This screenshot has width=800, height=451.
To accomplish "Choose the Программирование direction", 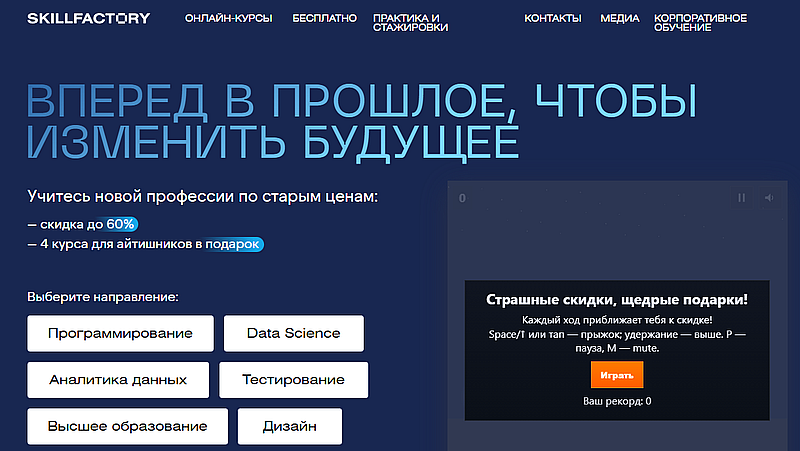I will (x=120, y=333).
